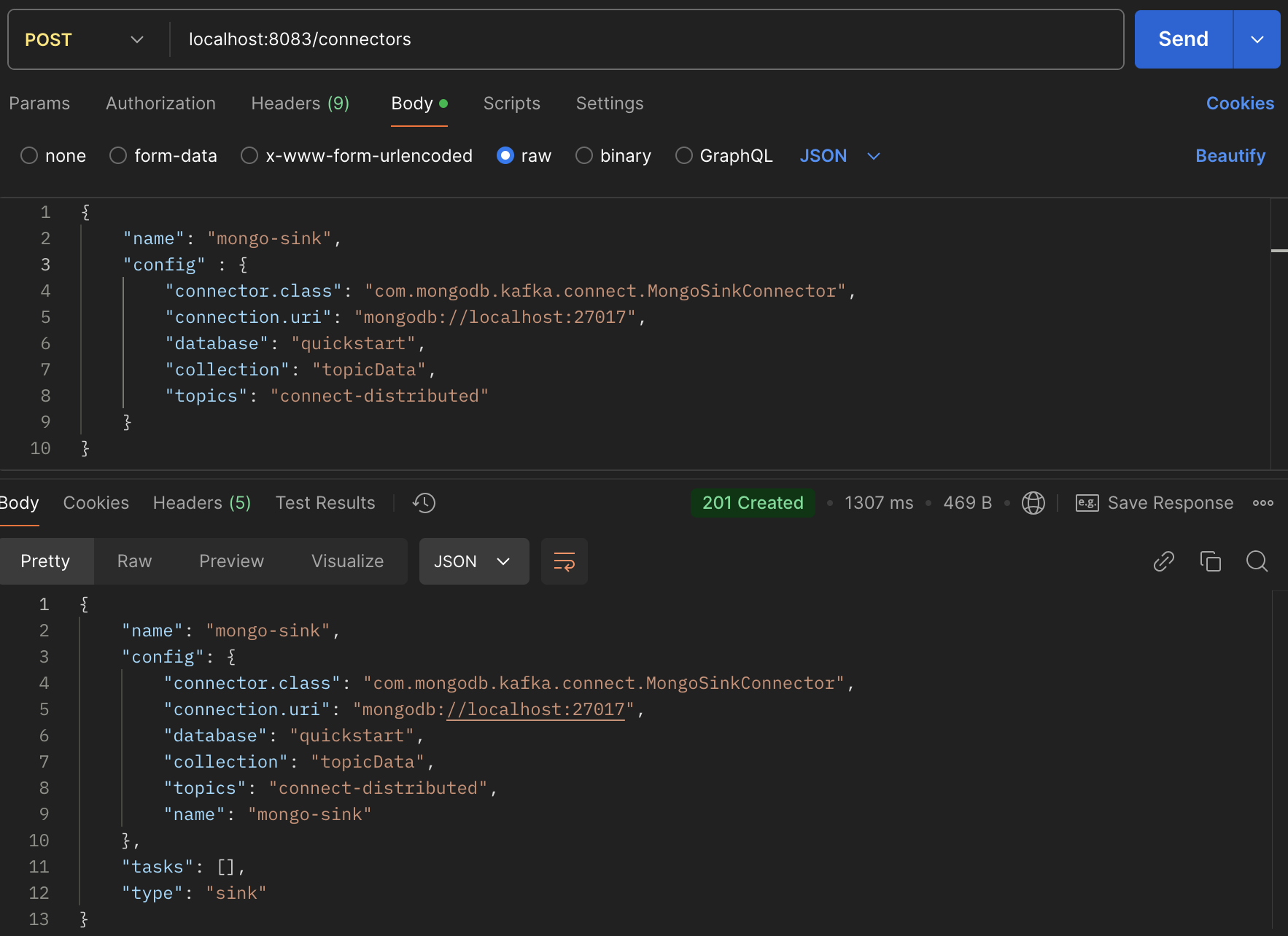Viewport: 1288px width, 936px height.
Task: Open the request body JSON format dropdown
Action: (840, 156)
